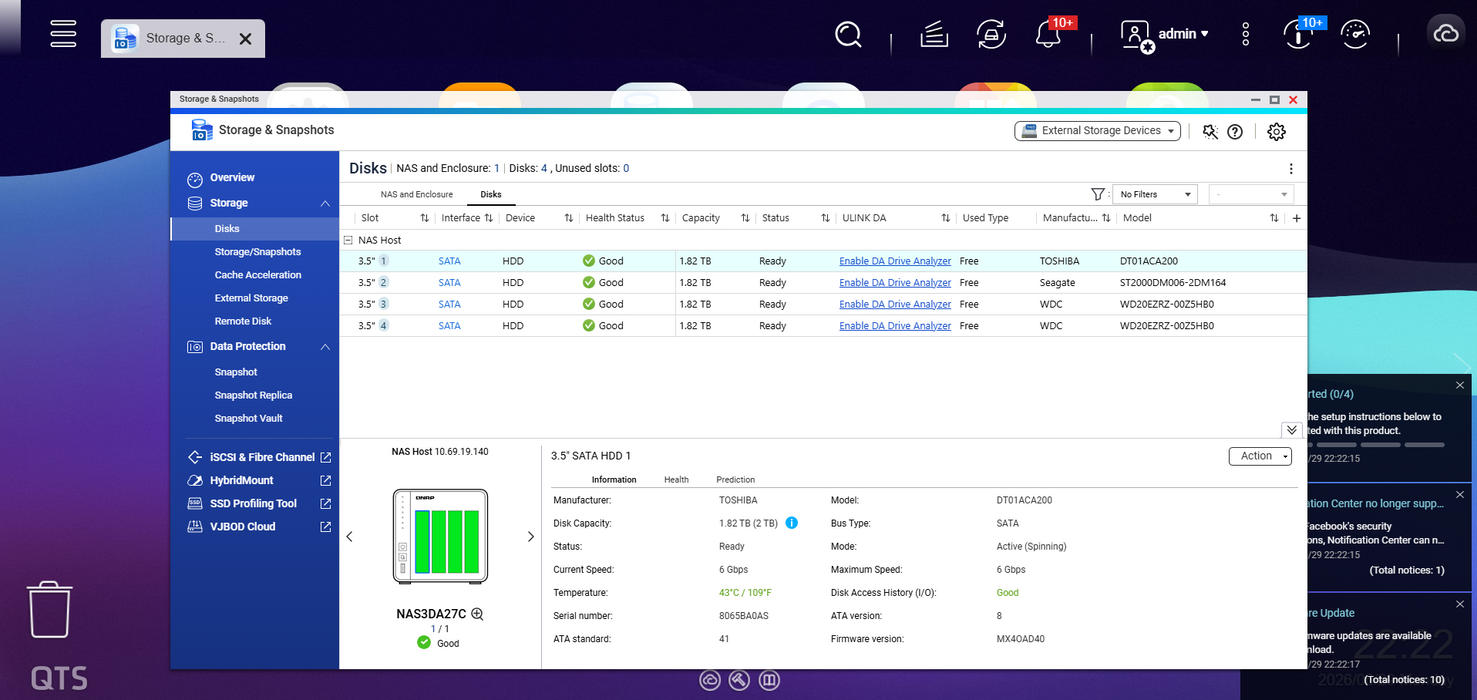Collapse the Data Protection sidebar section

point(325,347)
